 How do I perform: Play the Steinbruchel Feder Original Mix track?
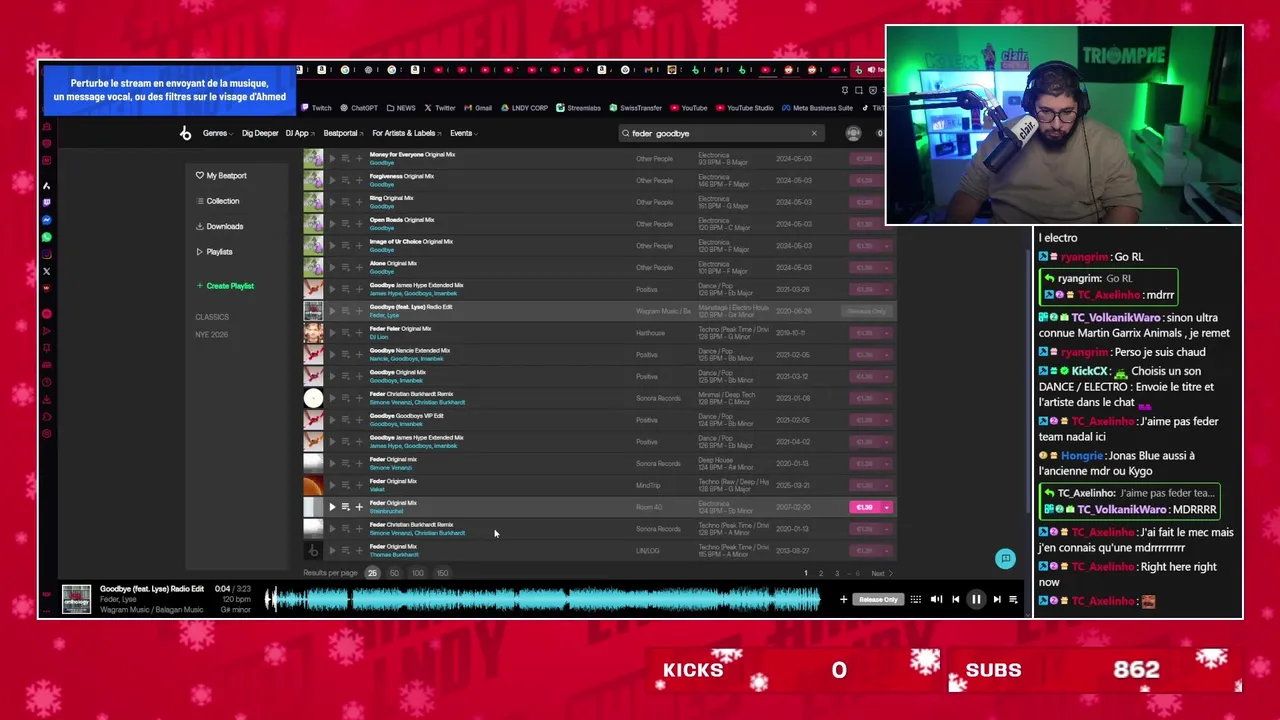[333, 507]
